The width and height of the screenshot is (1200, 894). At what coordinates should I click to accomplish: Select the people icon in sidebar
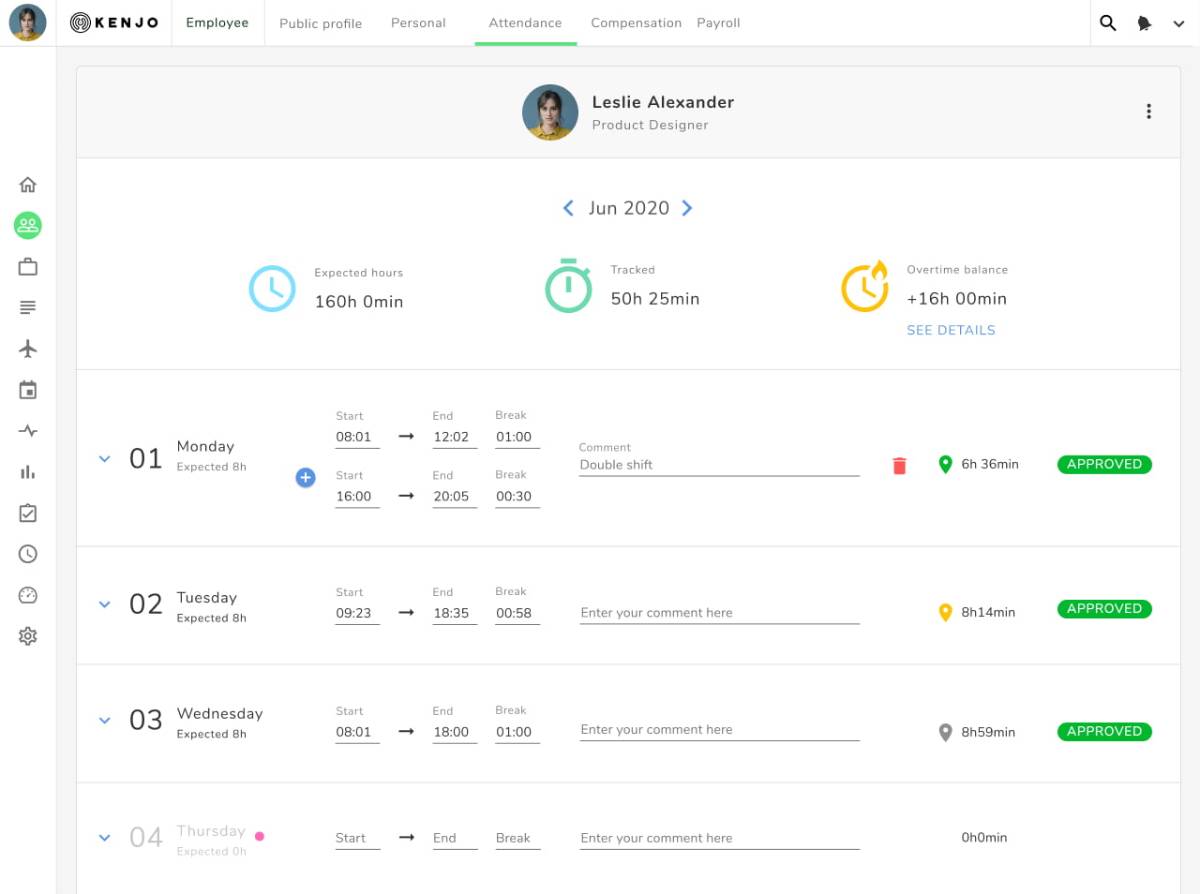coord(28,225)
